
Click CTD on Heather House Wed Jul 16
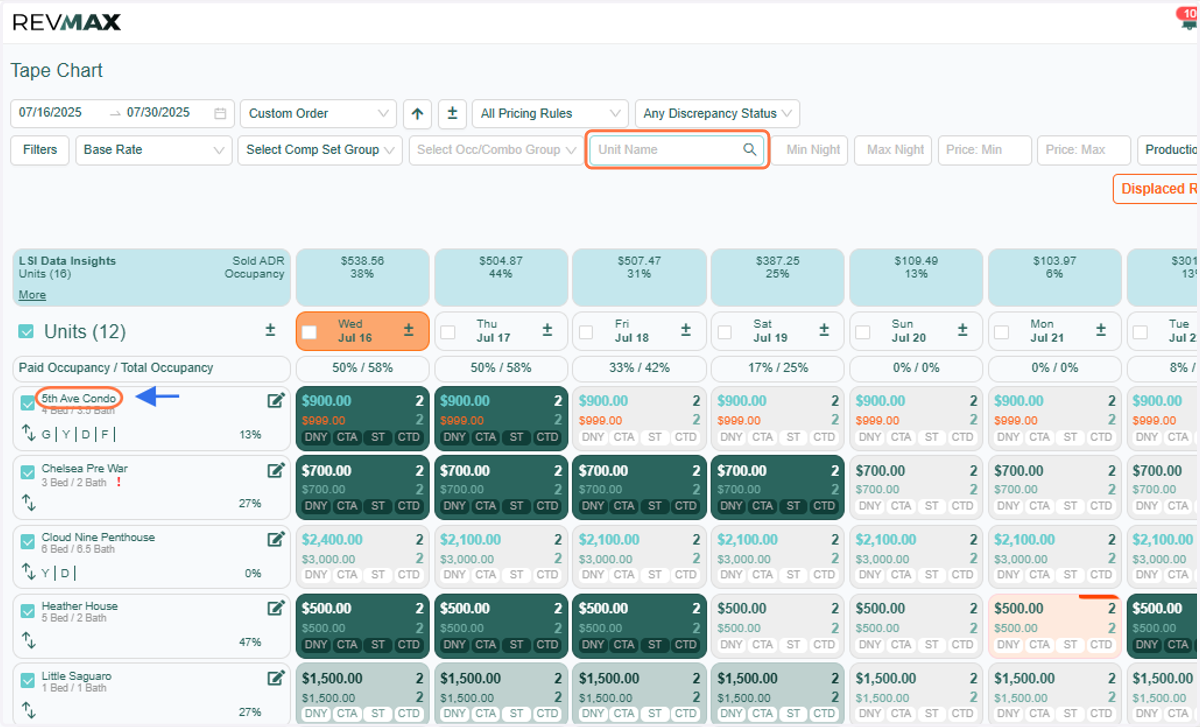coord(408,645)
